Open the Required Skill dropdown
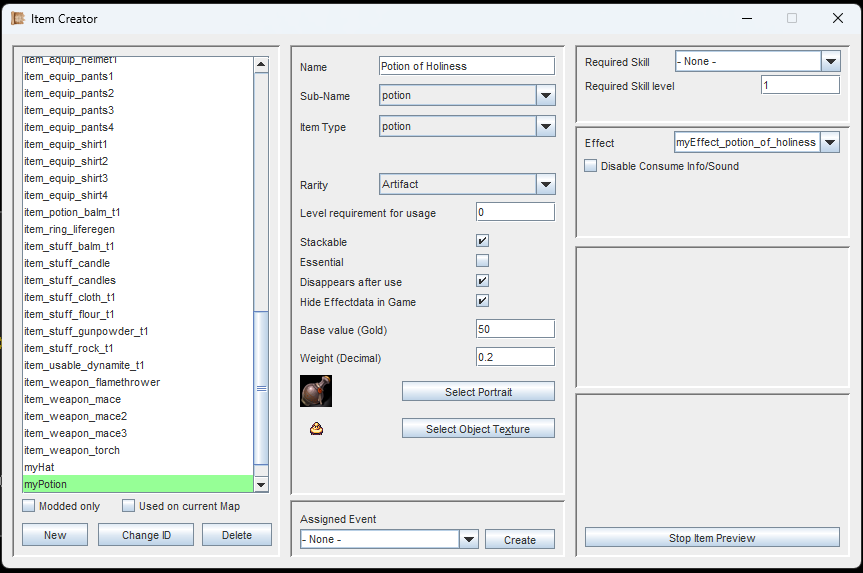863x573 pixels. (x=830, y=62)
